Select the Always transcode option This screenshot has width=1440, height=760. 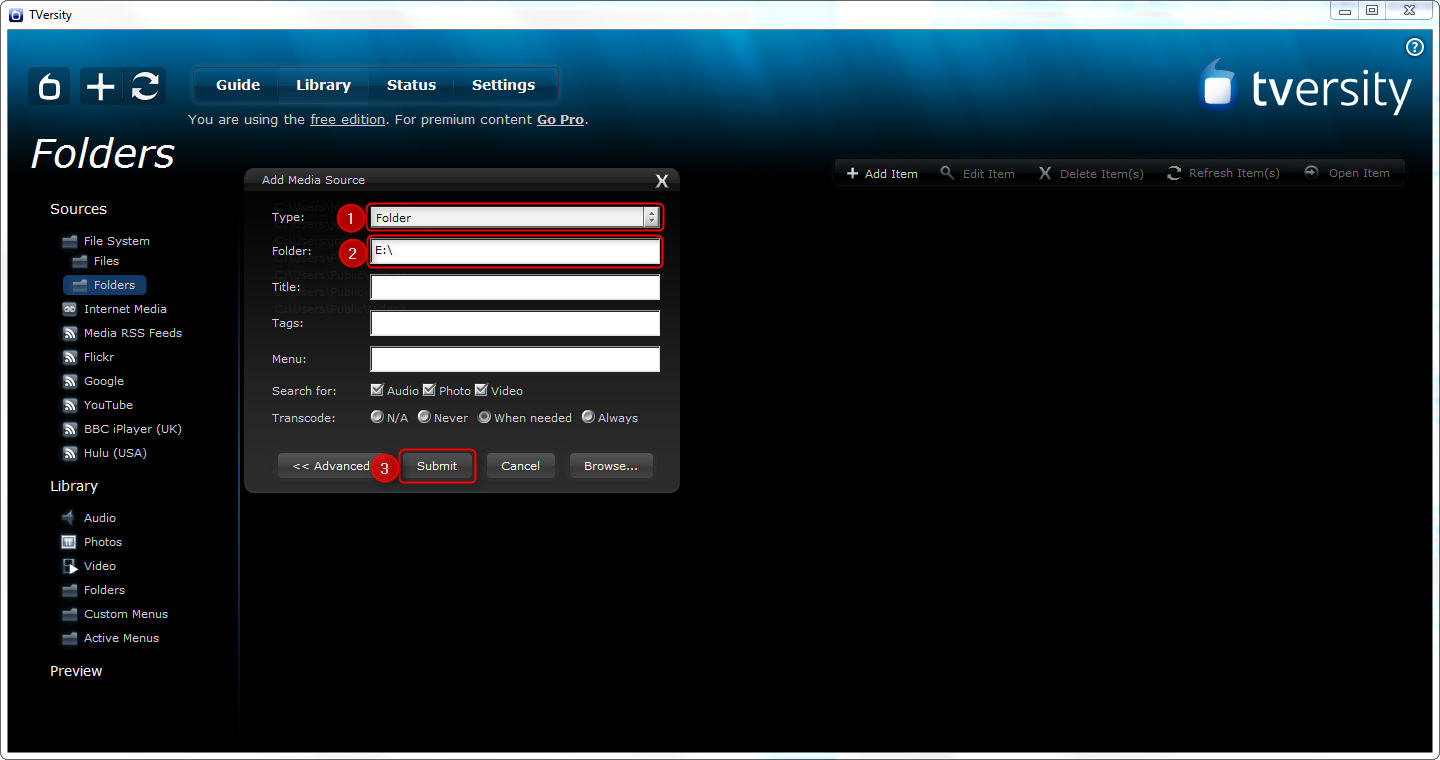click(588, 417)
